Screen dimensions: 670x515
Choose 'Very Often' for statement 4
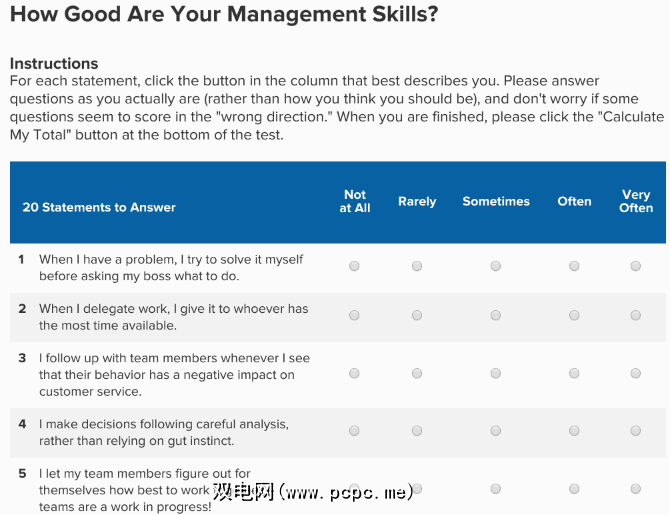coord(636,431)
